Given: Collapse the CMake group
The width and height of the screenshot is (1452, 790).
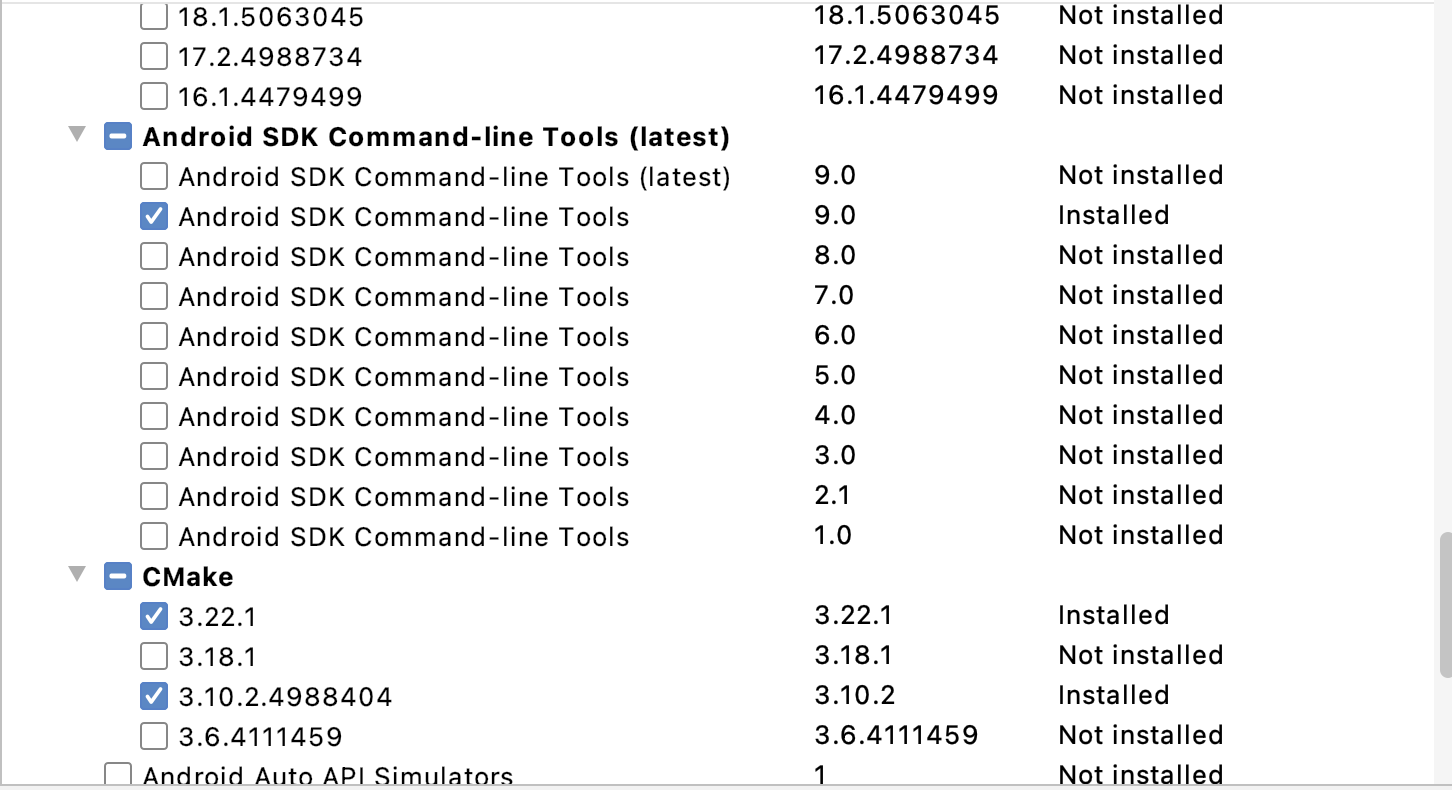Looking at the screenshot, I should pyautogui.click(x=77, y=575).
